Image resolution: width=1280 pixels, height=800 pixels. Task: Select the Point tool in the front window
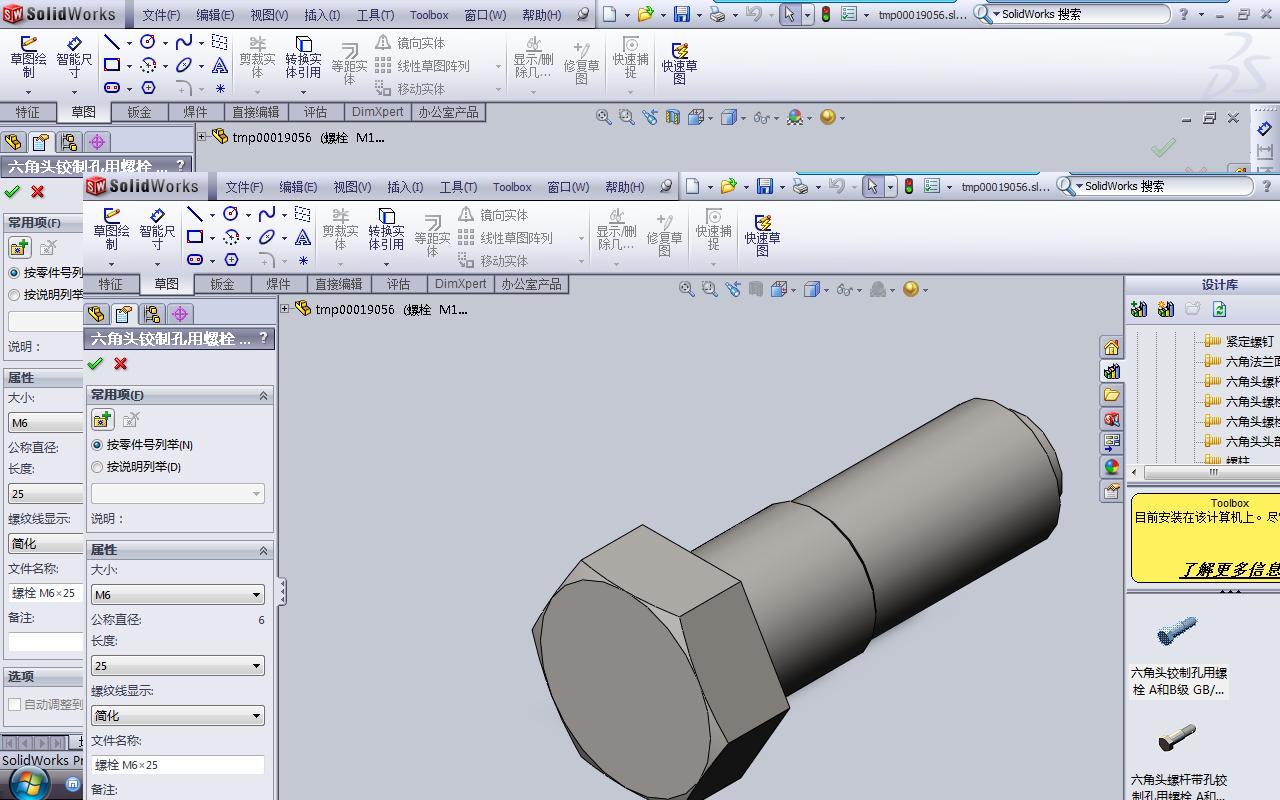coord(303,260)
